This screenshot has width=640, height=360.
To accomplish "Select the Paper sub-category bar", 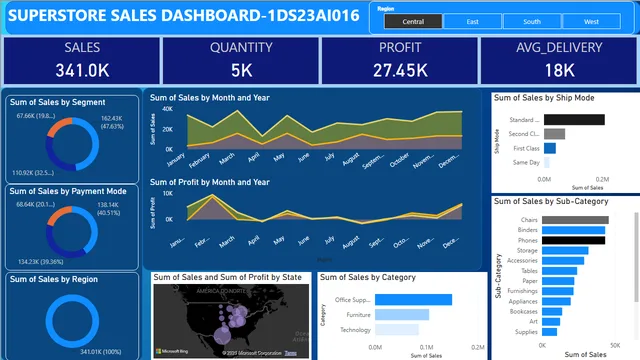I will 558,281.
